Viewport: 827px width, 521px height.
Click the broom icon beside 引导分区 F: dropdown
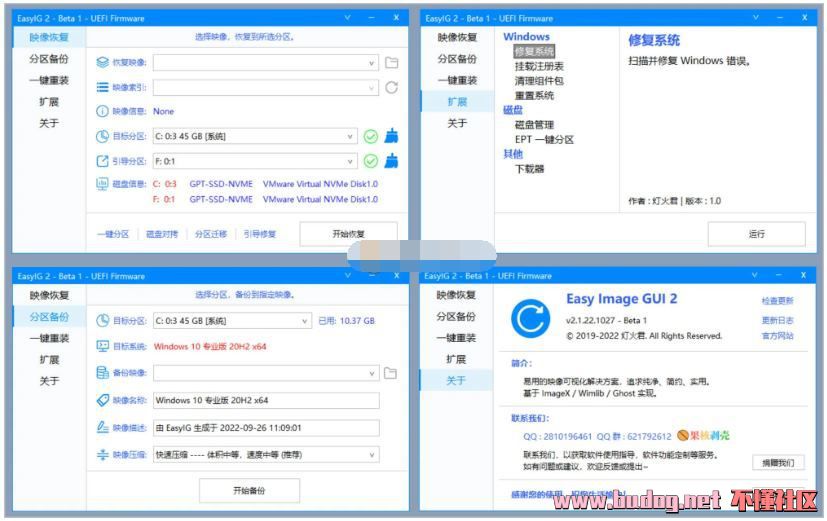tap(391, 161)
